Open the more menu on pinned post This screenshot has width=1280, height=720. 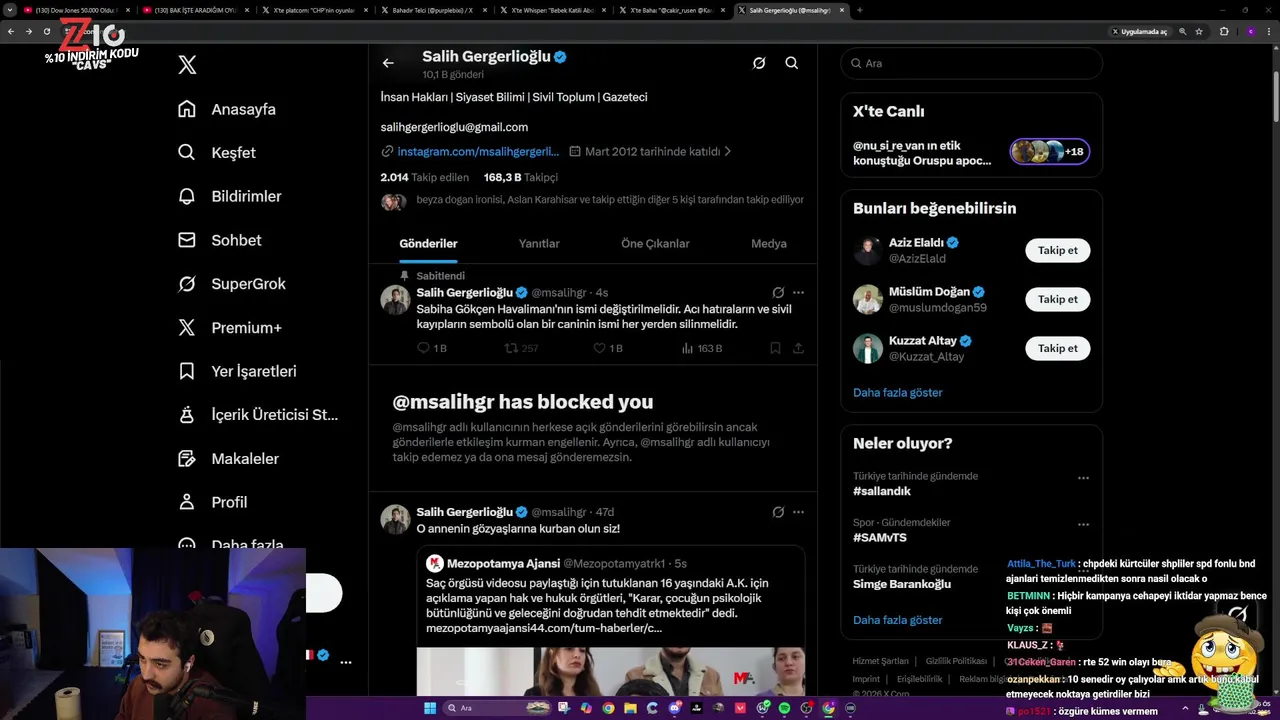coord(798,292)
